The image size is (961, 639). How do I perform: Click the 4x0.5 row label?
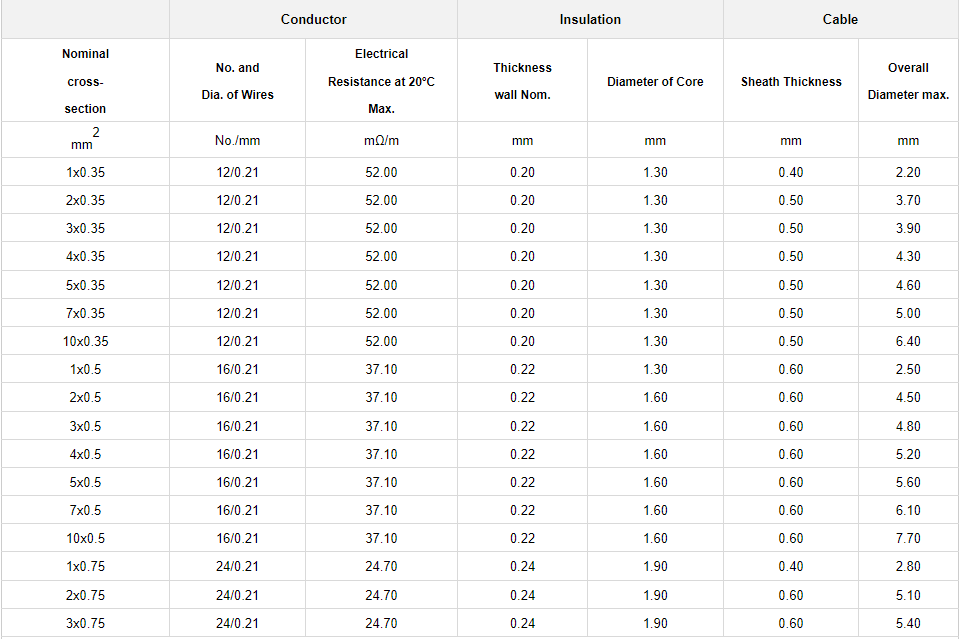tap(85, 454)
